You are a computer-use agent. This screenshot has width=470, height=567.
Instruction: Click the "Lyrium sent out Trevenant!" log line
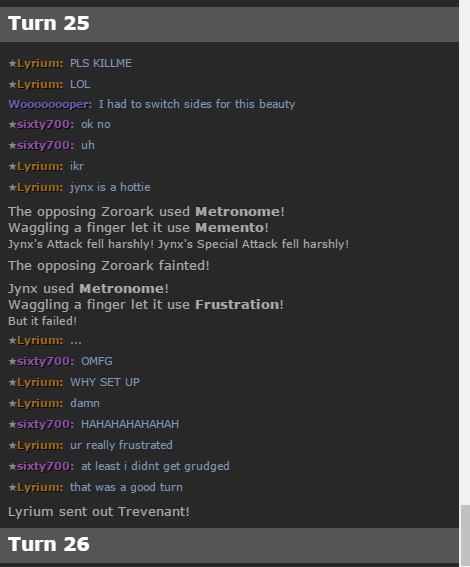pos(99,512)
